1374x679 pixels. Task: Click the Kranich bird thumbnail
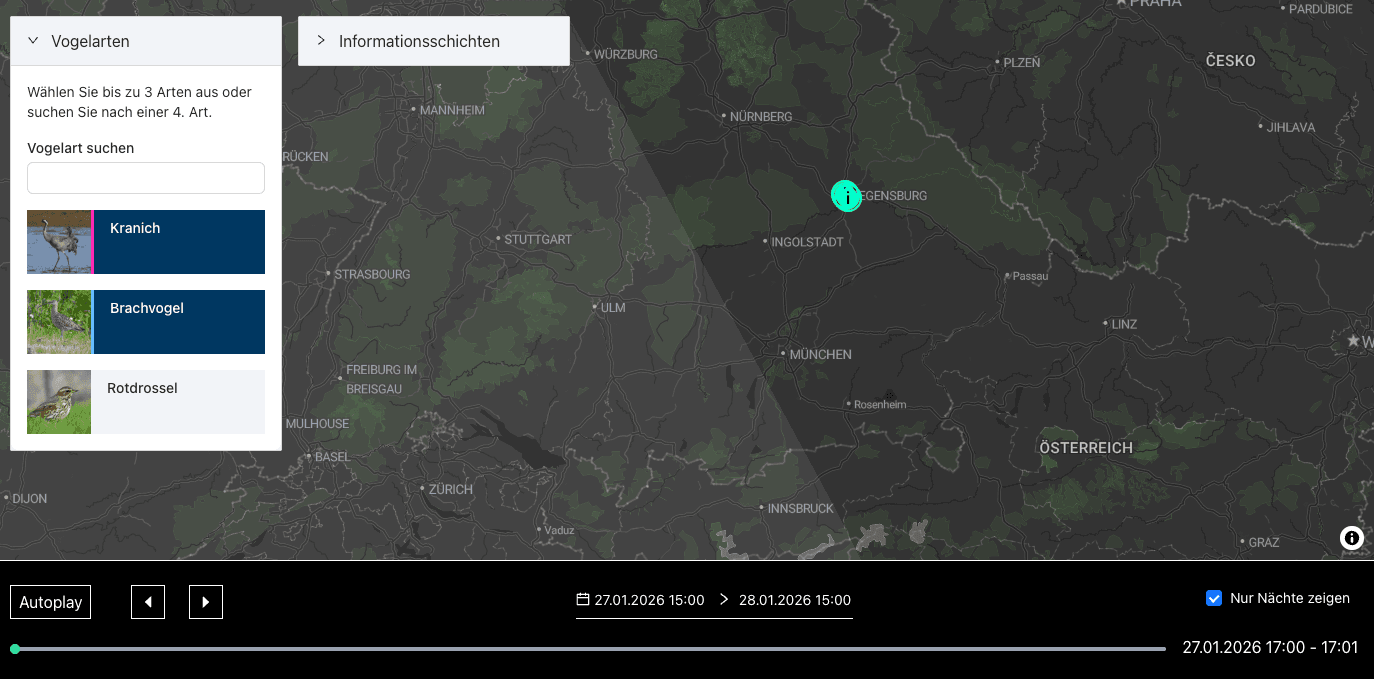coord(59,242)
